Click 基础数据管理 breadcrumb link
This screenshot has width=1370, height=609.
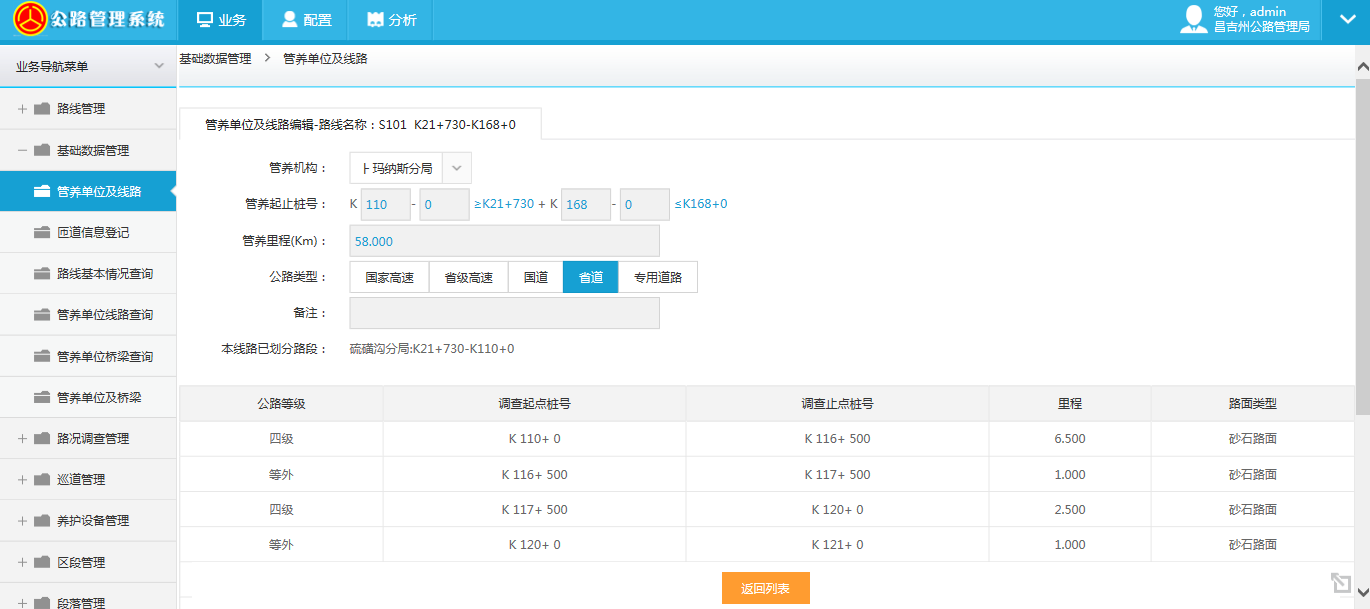pos(215,59)
